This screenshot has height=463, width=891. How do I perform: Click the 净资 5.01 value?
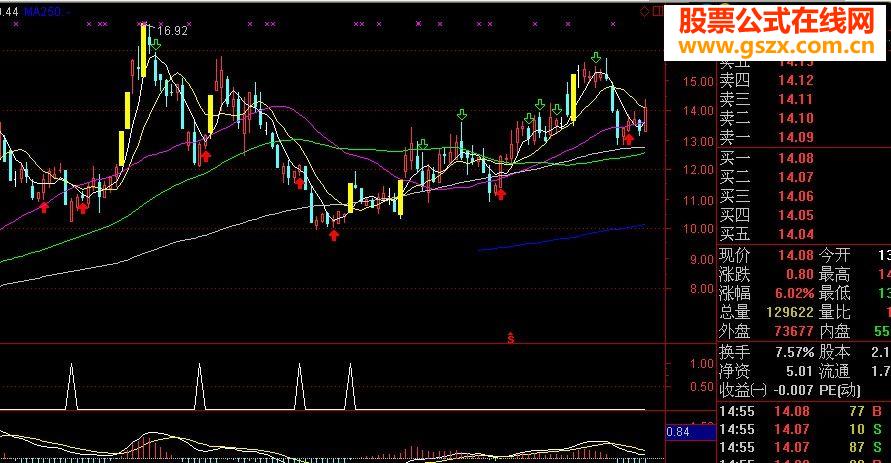pos(800,372)
